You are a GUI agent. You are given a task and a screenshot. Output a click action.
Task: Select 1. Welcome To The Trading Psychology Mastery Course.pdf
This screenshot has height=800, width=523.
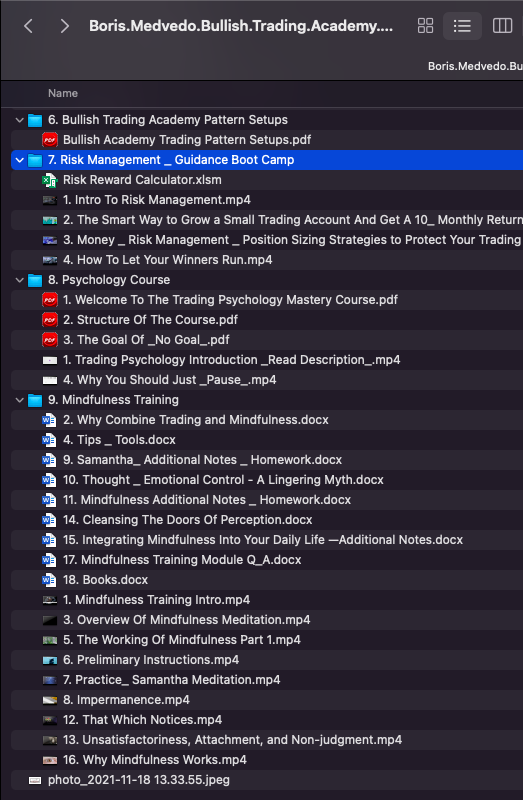[x=230, y=300]
